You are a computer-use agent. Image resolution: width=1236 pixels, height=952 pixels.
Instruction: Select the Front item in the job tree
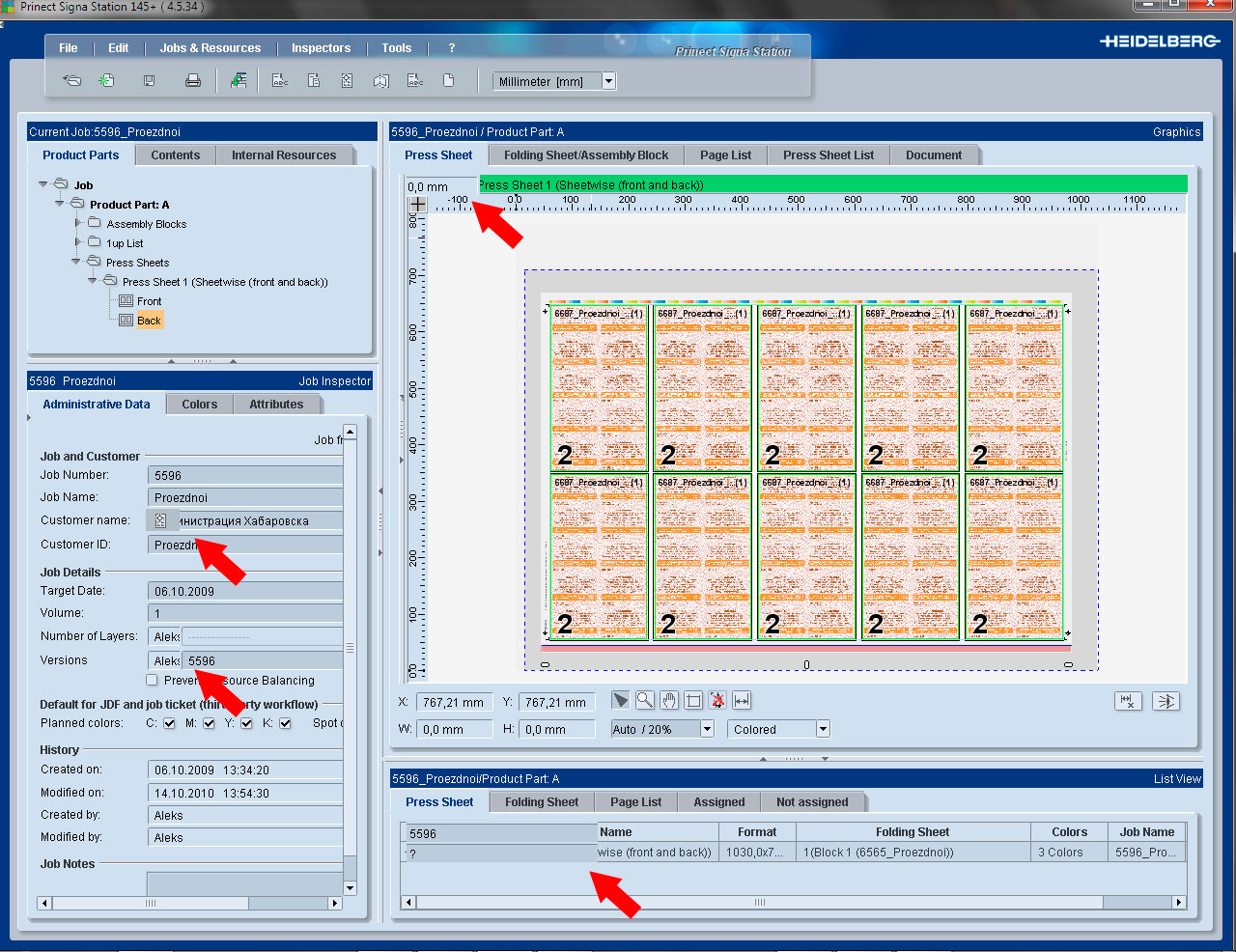(149, 301)
